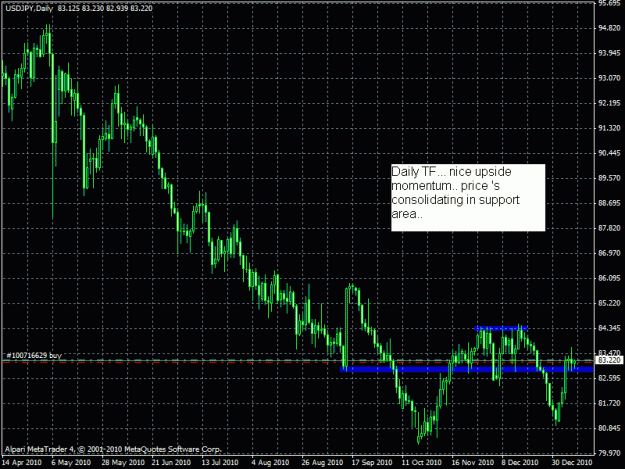
Task: Click the 86.970 price scale label
Action: (x=609, y=253)
